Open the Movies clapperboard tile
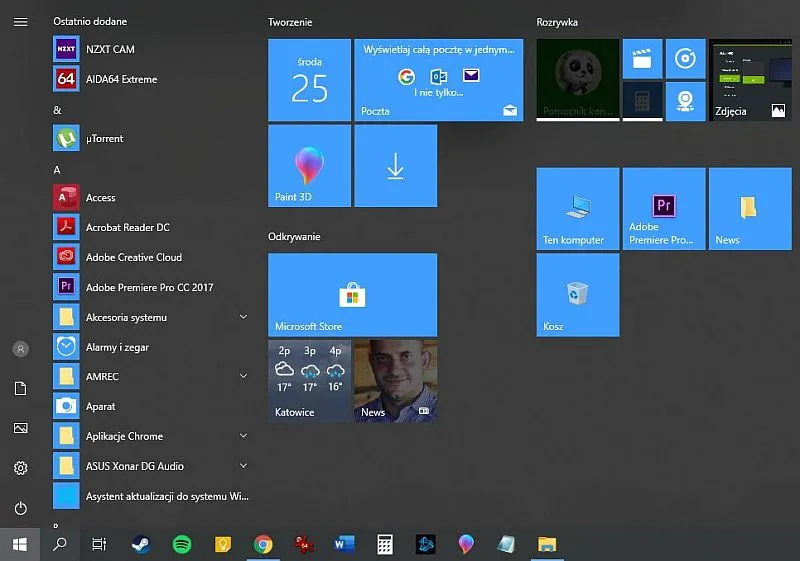Viewport: 800px width, 561px height. pos(642,59)
